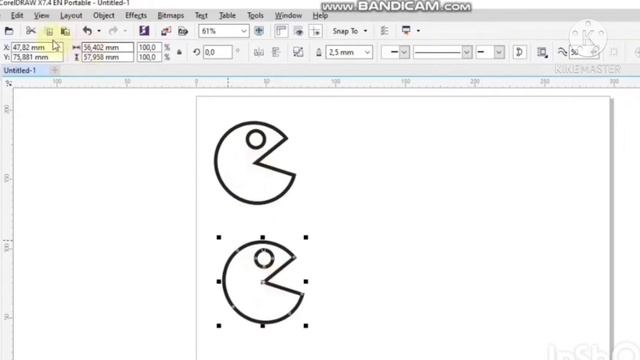Click the upper Pac-Man shape outline
This screenshot has width=640, height=360.
click(x=215, y=162)
